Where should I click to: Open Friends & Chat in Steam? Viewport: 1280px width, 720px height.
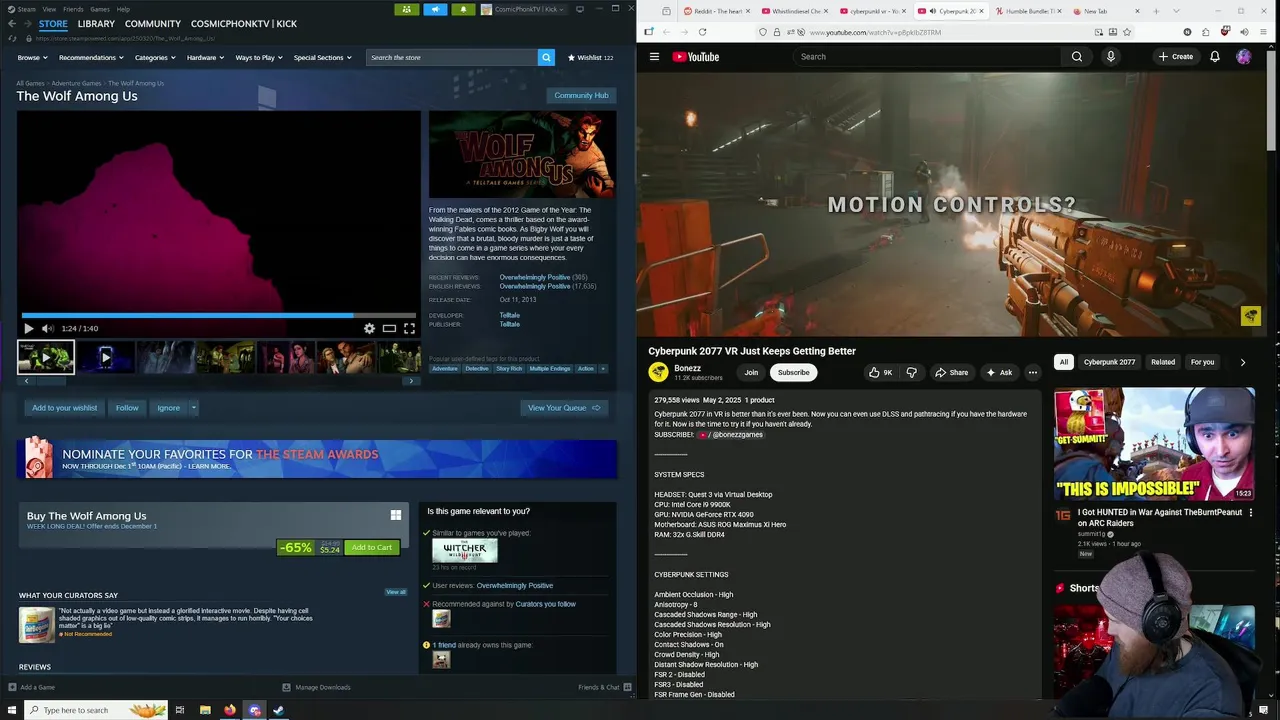point(603,687)
